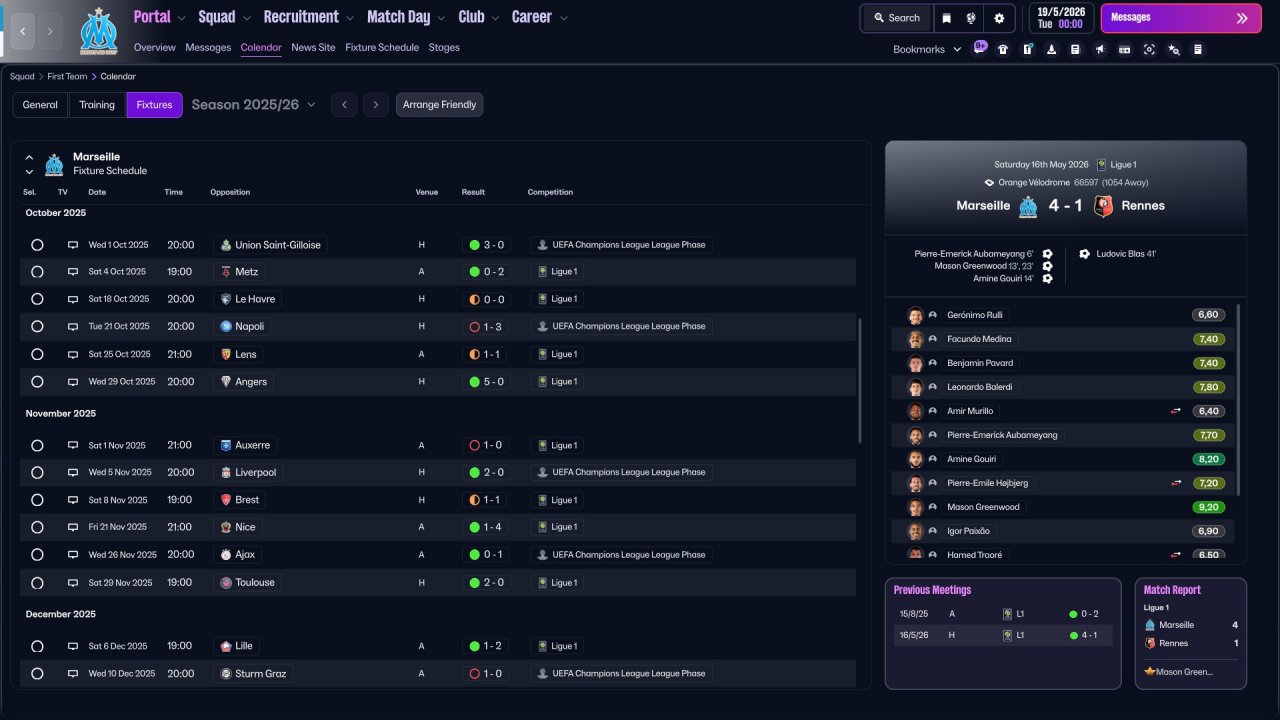This screenshot has width=1280, height=720.
Task: Open the Season 2025/26 selector dropdown
Action: [254, 105]
